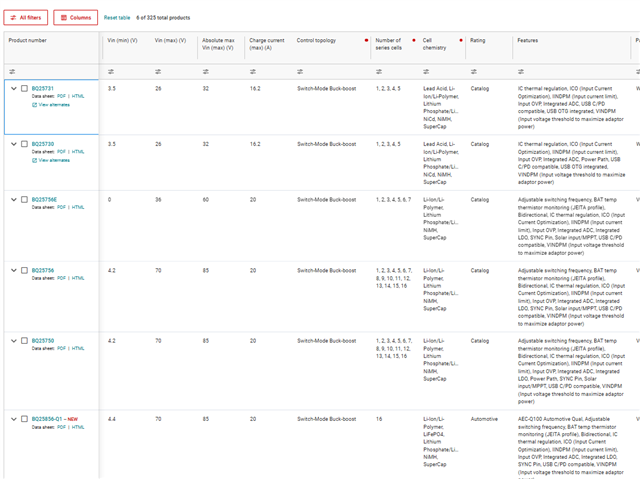Click View alternates icon for BQ25731
Screen dimensions: 640x479
[34, 105]
